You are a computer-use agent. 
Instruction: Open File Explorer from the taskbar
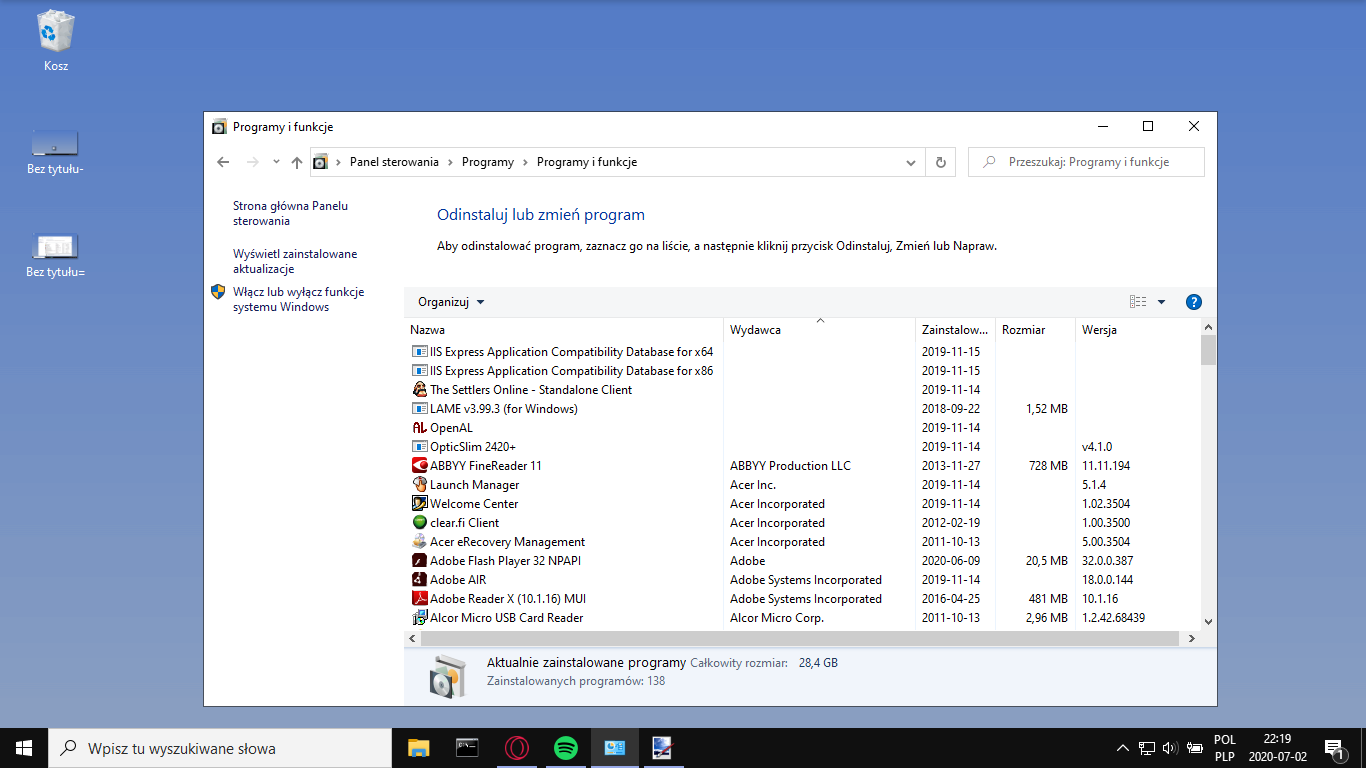point(418,747)
